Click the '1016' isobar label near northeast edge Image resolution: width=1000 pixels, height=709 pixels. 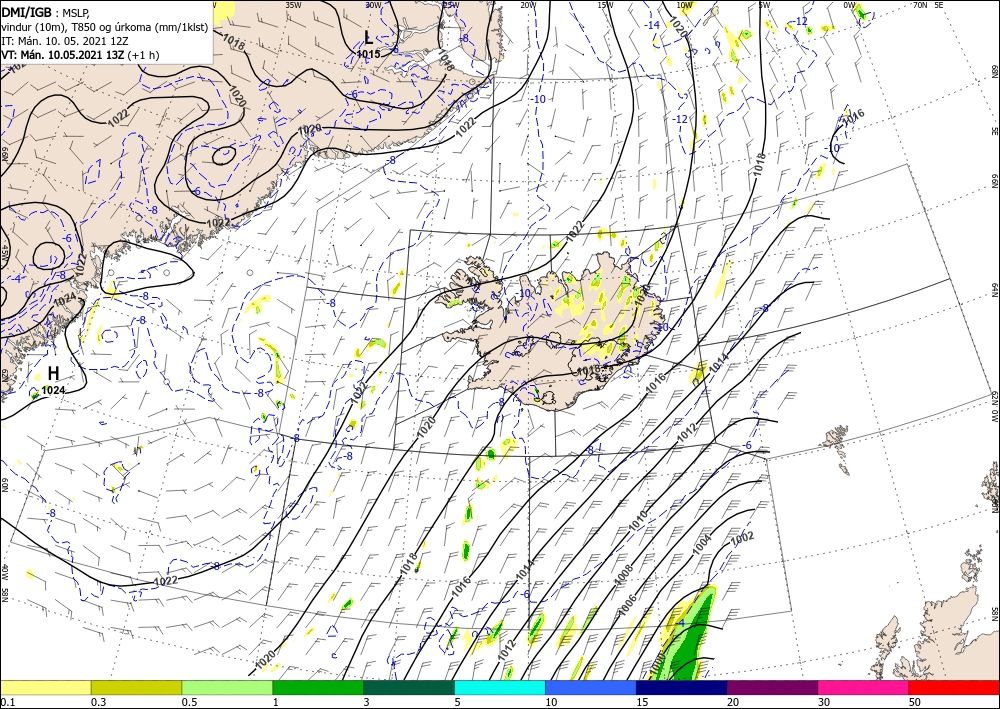click(x=853, y=117)
